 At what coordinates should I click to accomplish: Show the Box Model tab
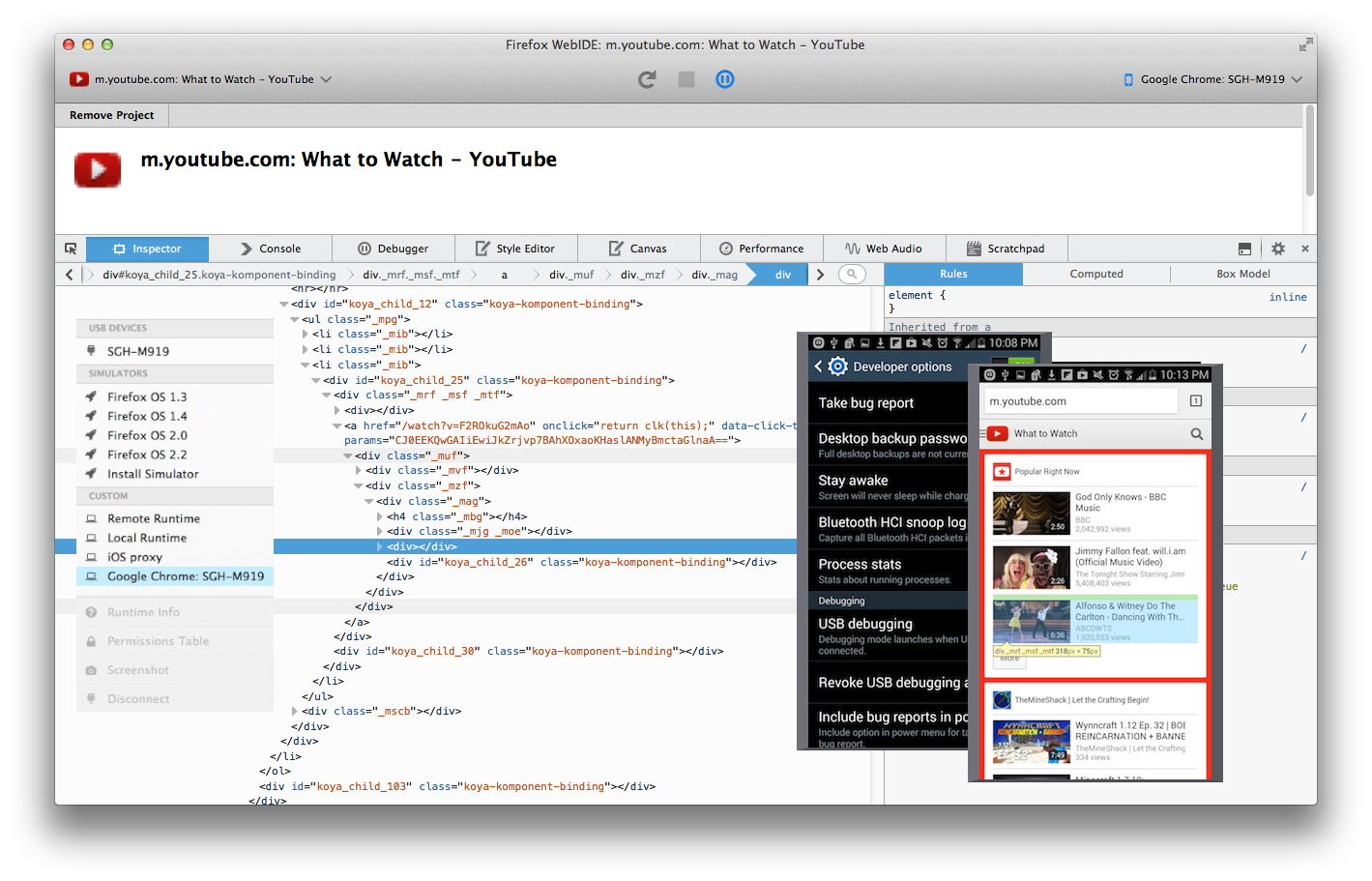coord(1243,274)
